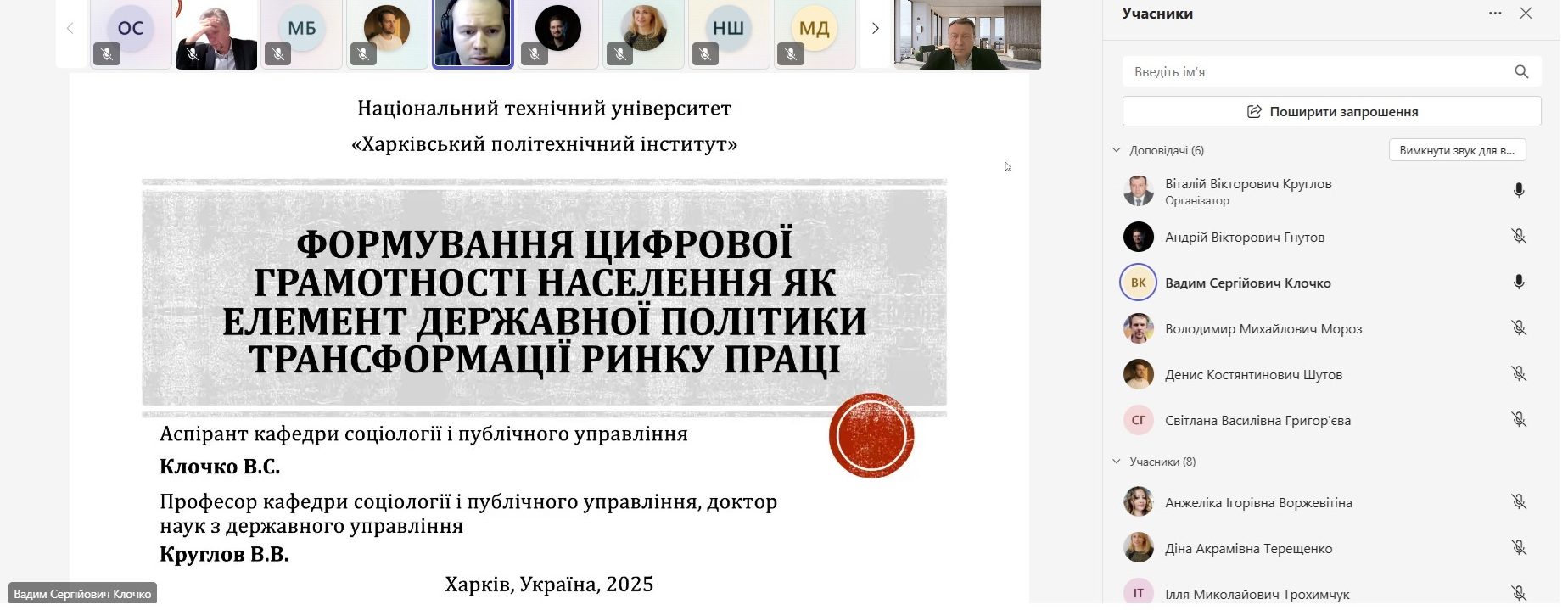Click avatar photo of Анжеліка Воржевітіна
This screenshot has height=610, width=1568.
1139,502
